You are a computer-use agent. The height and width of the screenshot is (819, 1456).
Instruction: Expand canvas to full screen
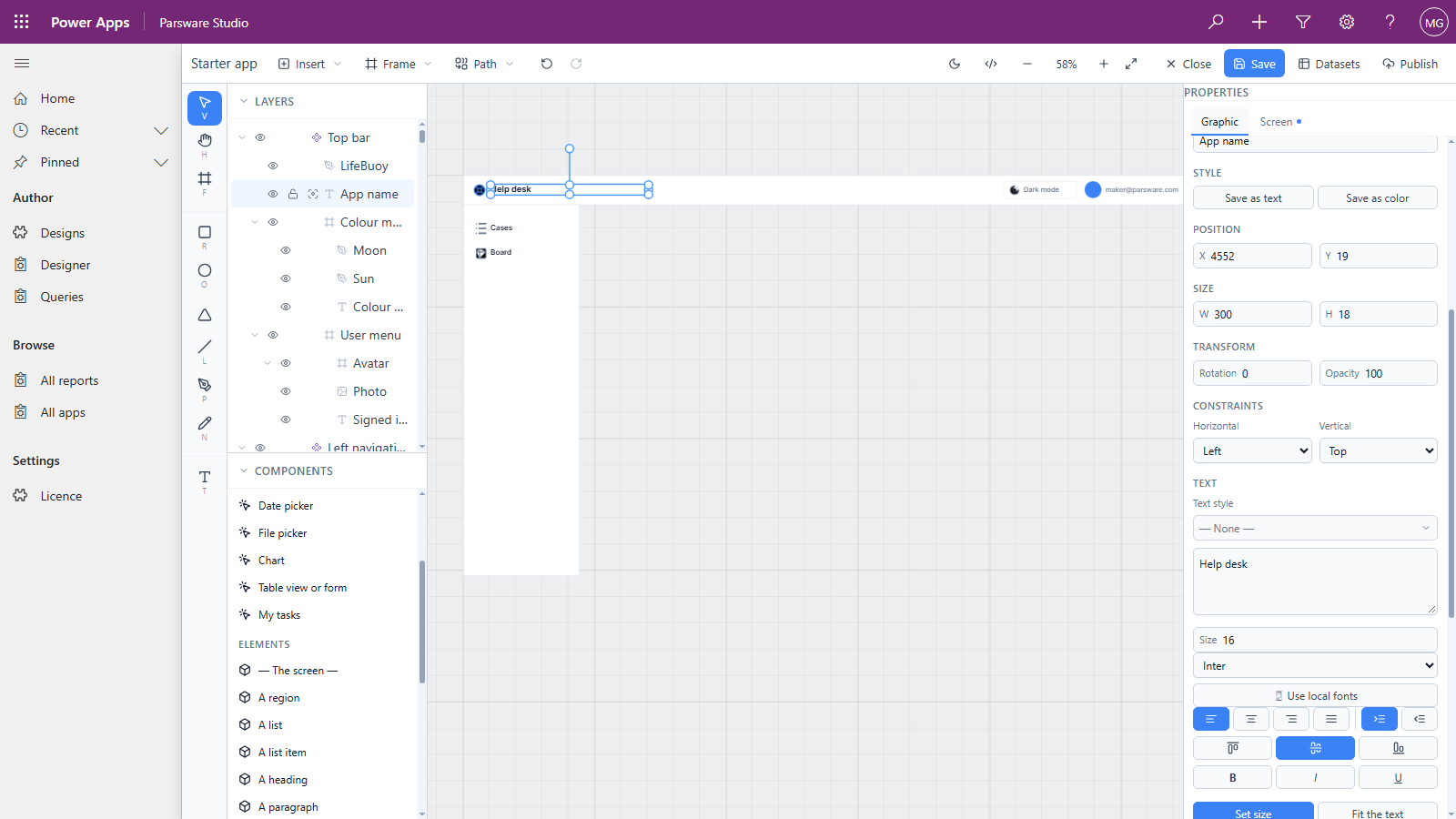point(1131,64)
